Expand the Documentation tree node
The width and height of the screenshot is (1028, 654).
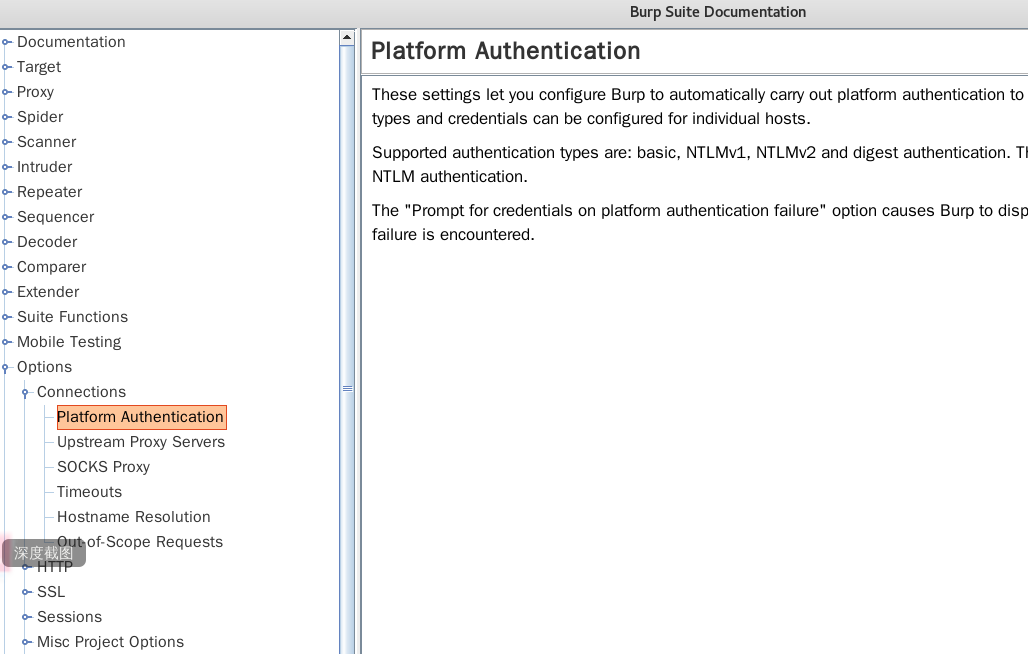pyautogui.click(x=7, y=42)
